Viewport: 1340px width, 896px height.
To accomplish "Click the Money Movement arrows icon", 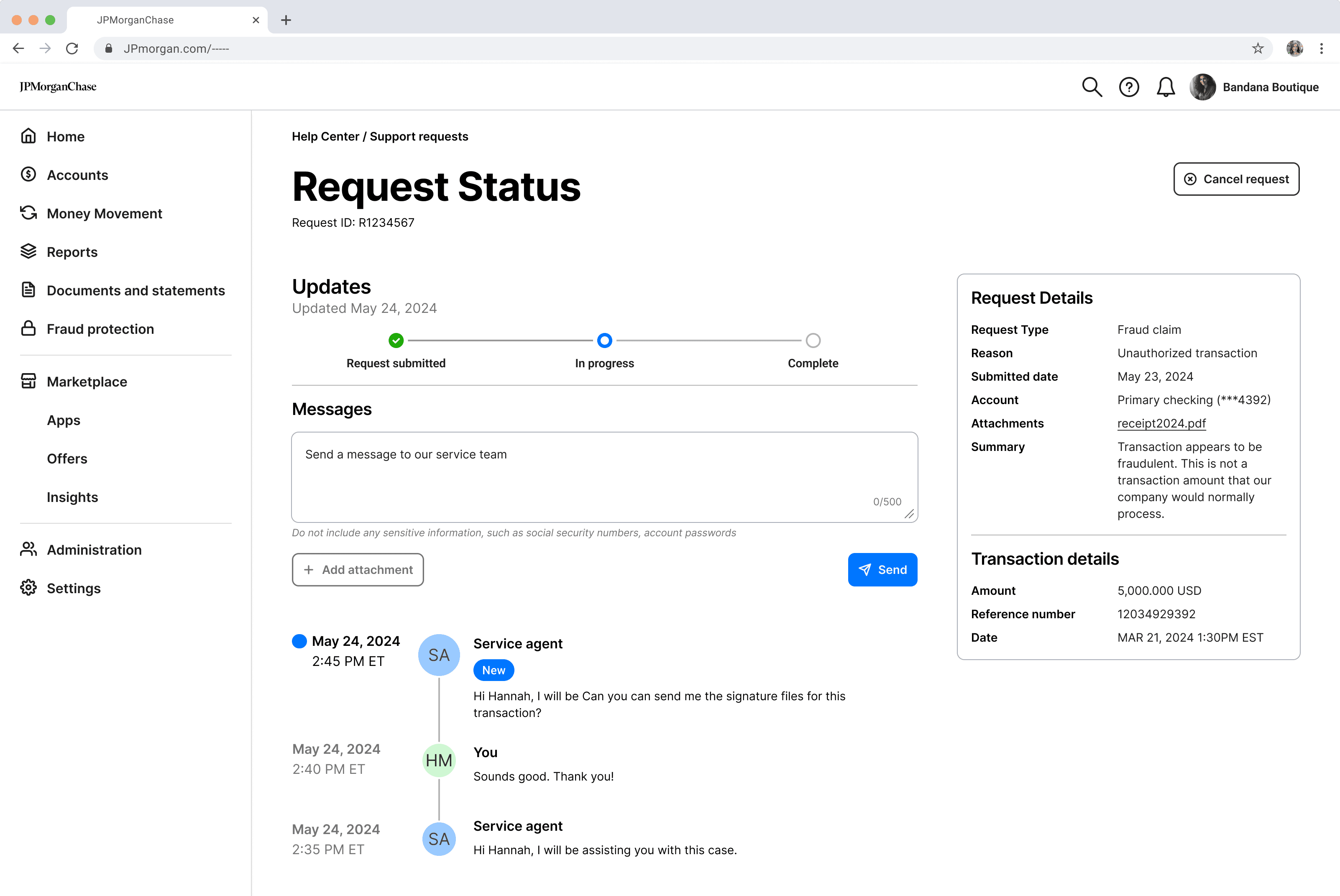I will point(28,213).
